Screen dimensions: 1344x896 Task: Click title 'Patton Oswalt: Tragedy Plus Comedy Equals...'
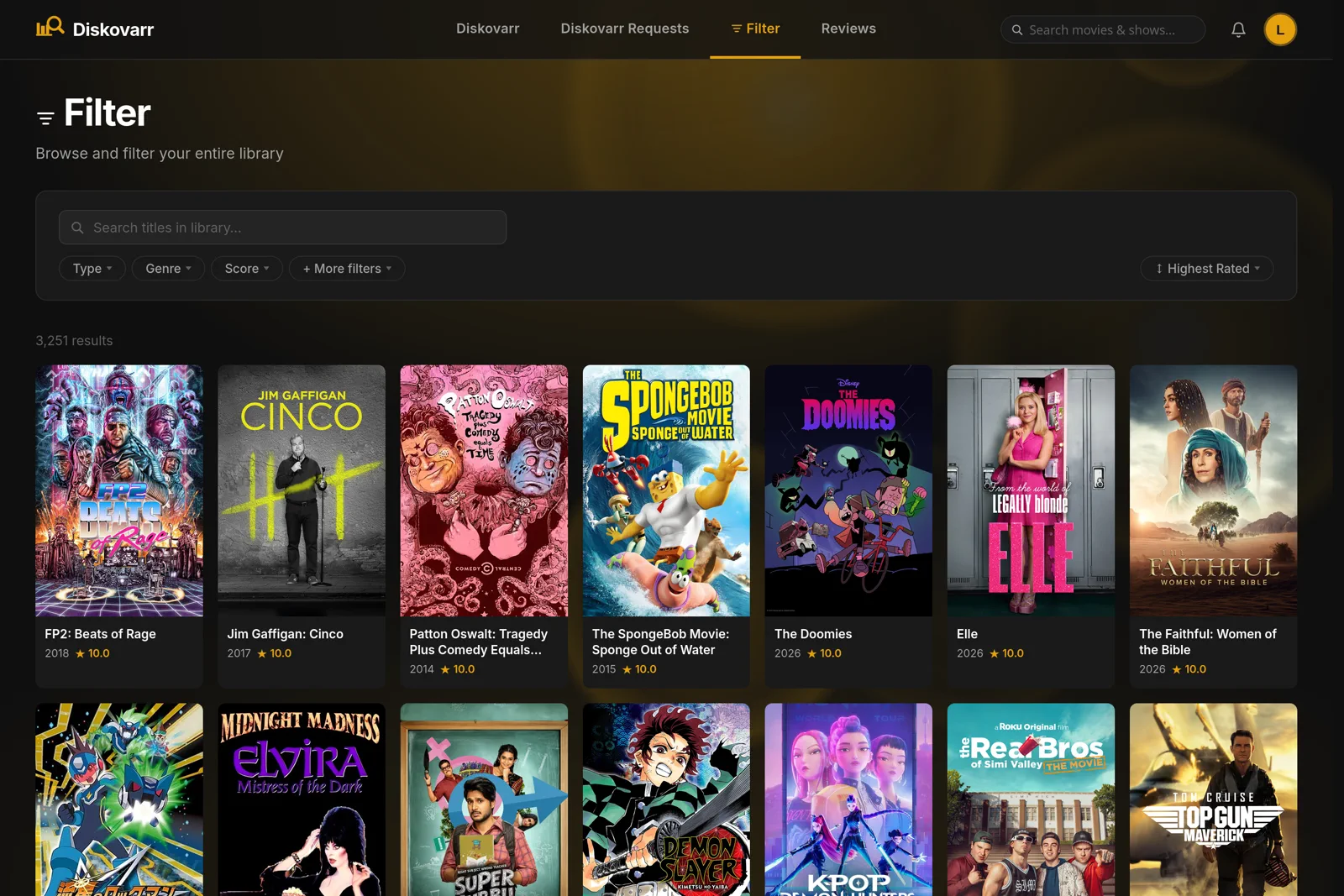[x=478, y=642]
